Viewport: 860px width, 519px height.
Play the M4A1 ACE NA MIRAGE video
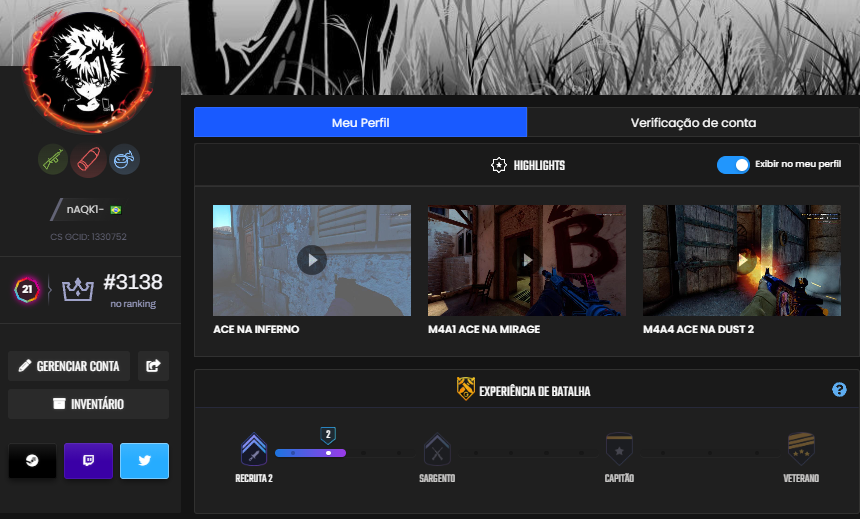[527, 260]
